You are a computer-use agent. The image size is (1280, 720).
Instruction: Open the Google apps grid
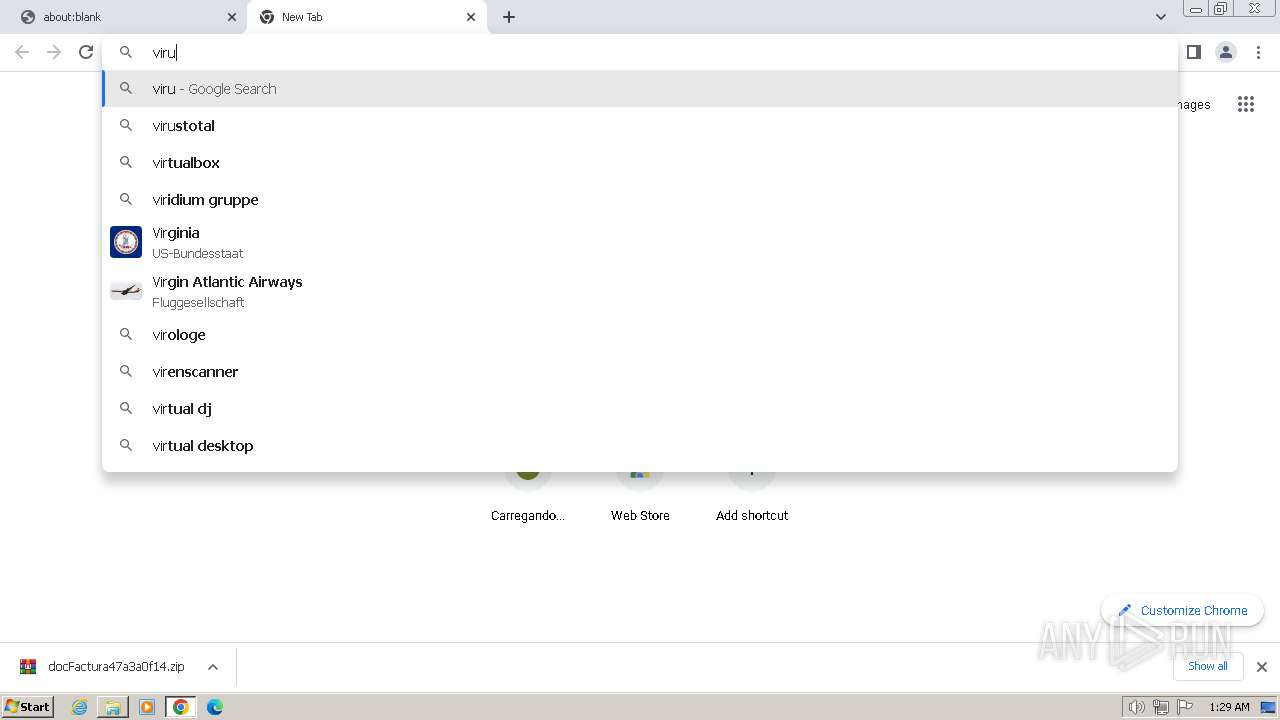point(1245,104)
